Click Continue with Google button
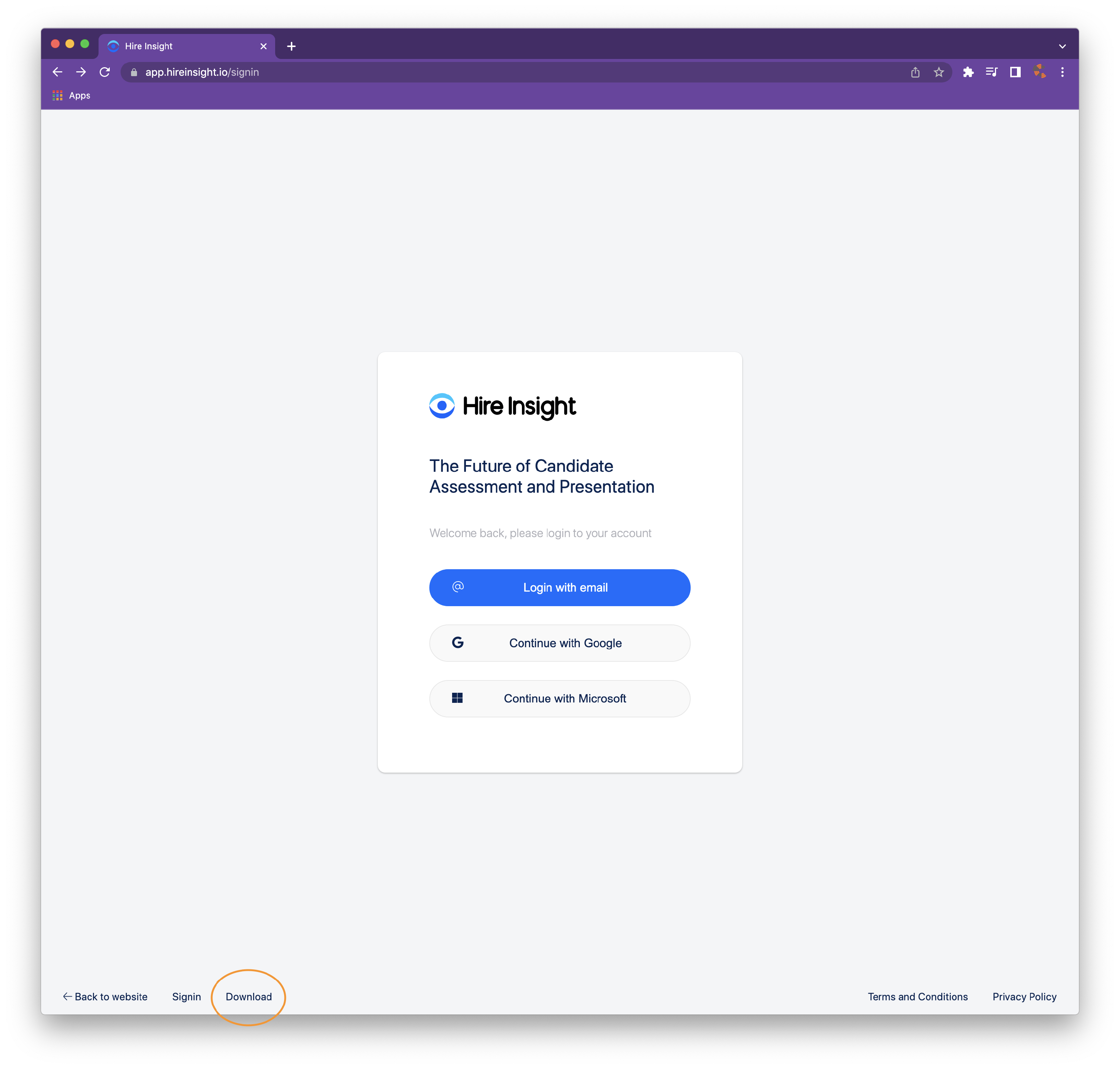 pos(560,643)
